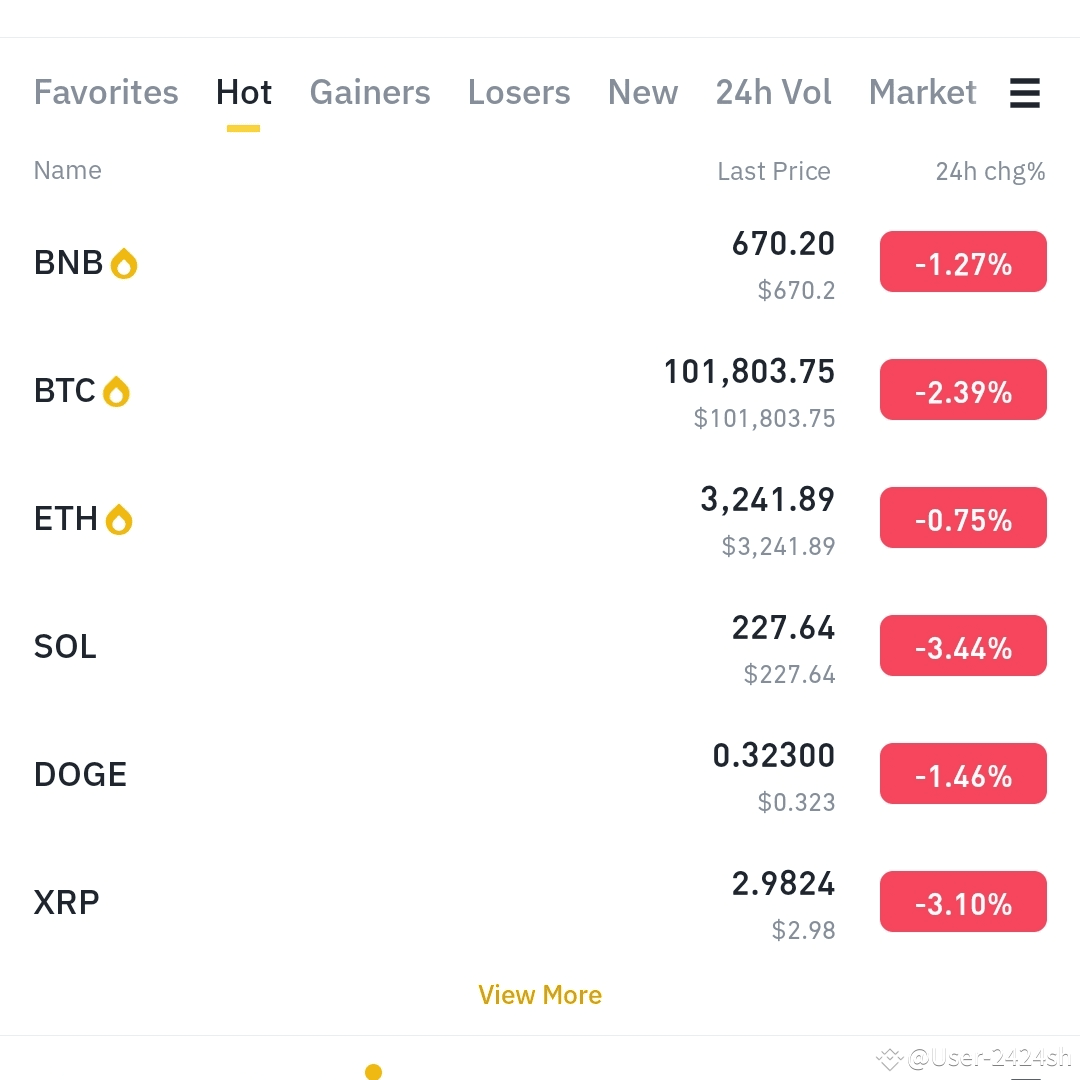
Task: Sort the list by Last Price
Action: [773, 170]
